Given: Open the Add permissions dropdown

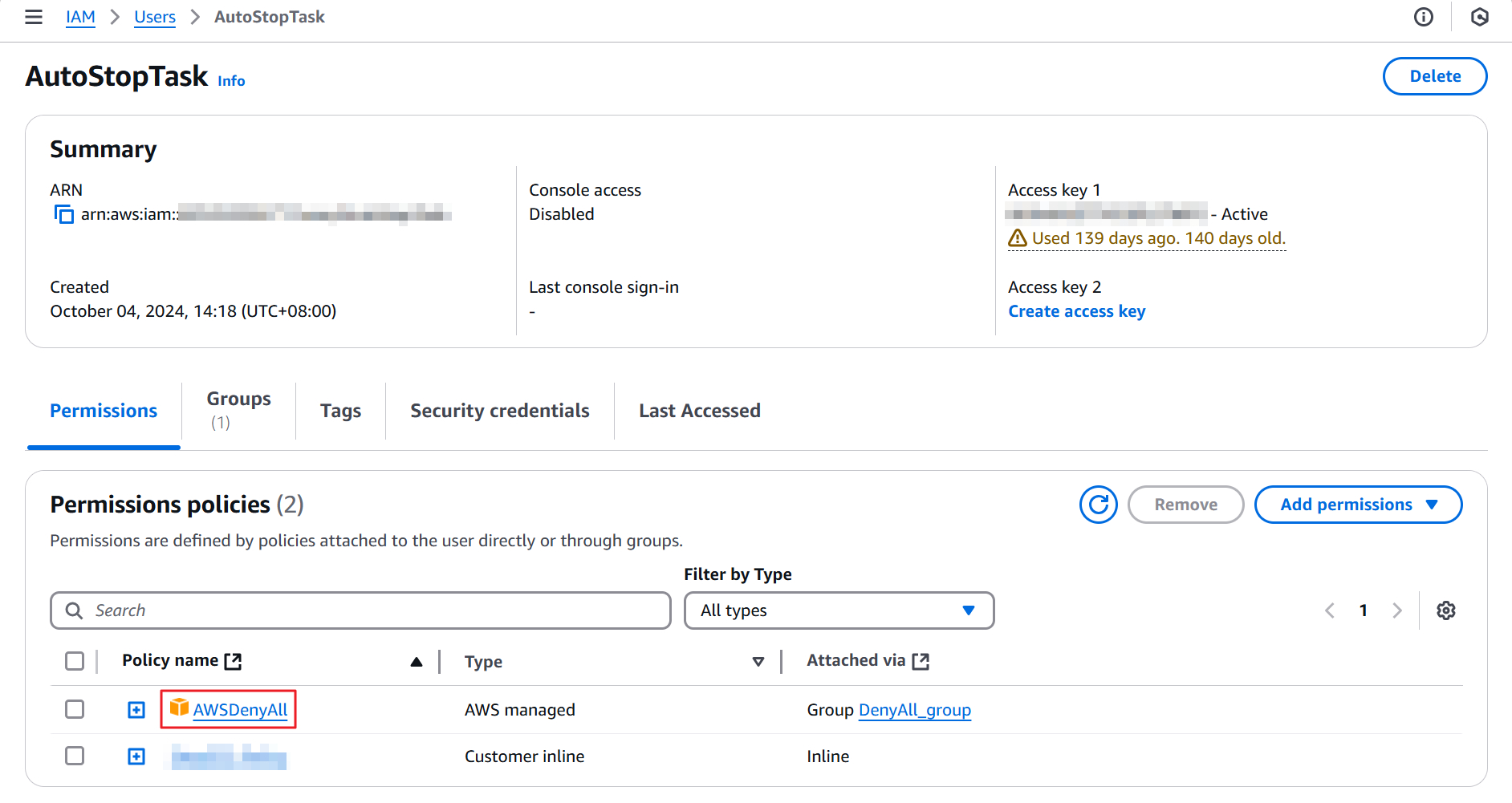Looking at the screenshot, I should tap(1358, 505).
